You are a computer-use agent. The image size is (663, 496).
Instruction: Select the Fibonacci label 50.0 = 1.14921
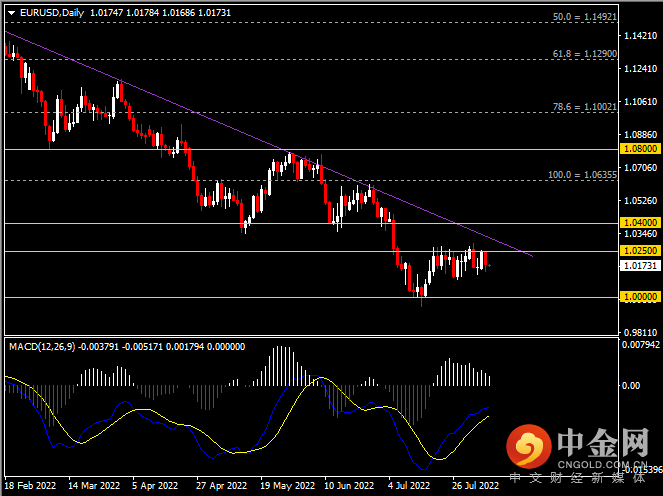click(x=585, y=17)
